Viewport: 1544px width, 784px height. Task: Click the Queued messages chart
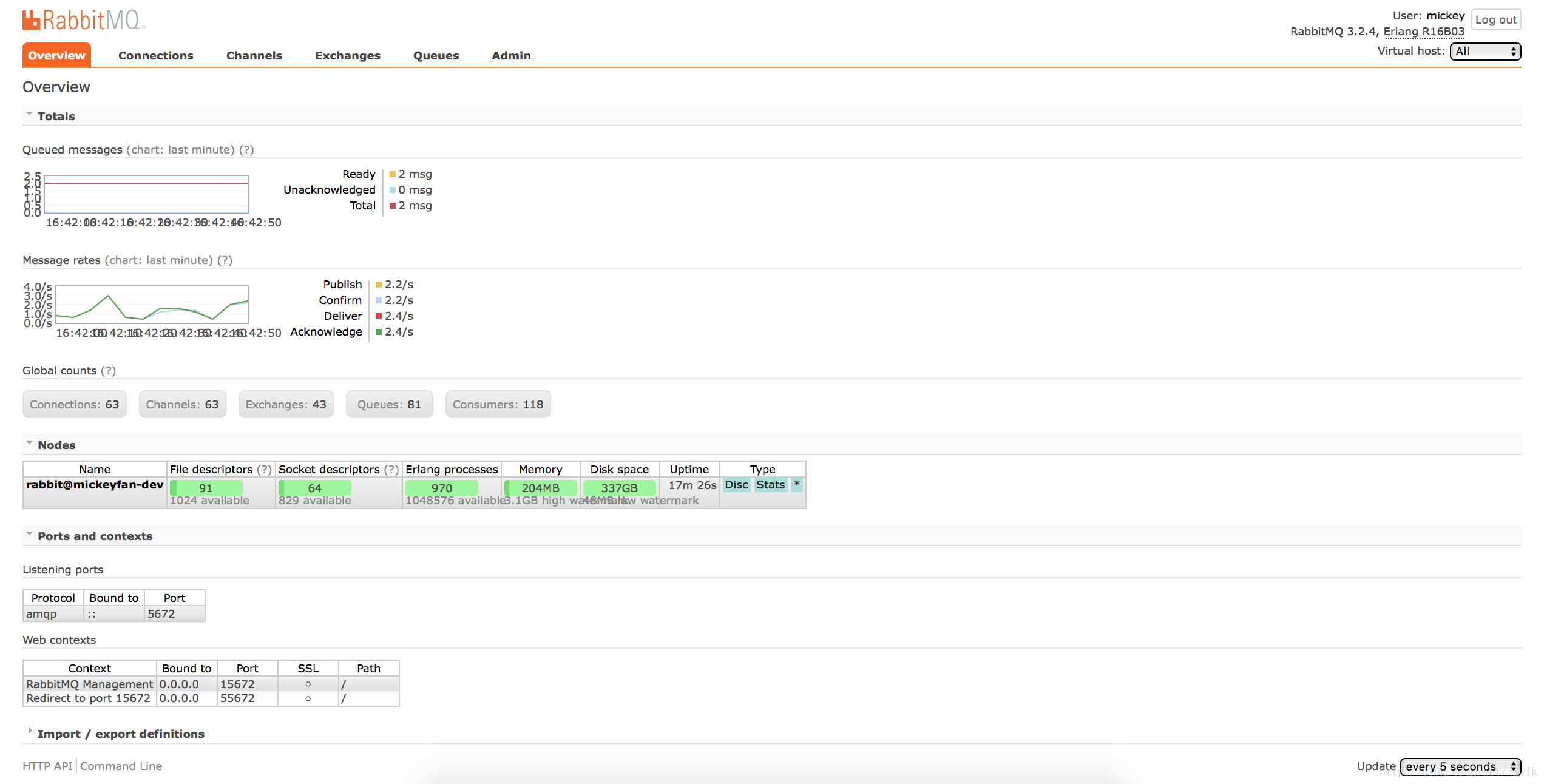(146, 194)
